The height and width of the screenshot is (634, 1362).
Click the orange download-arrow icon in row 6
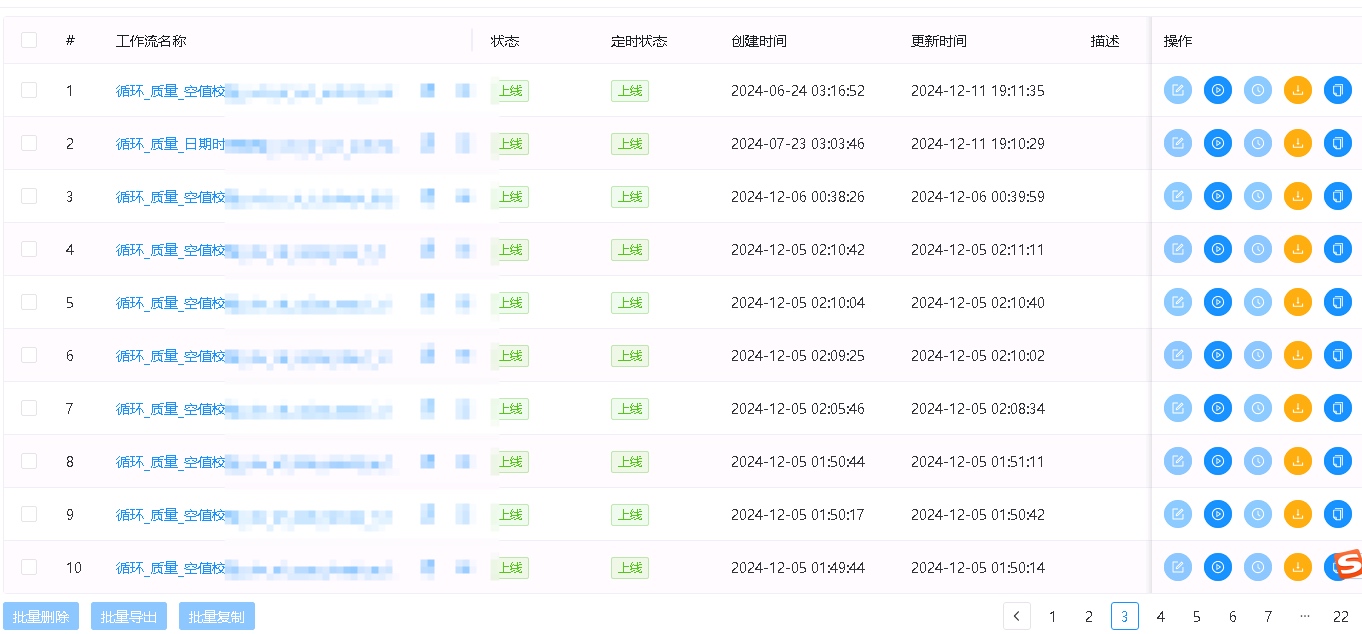(1297, 356)
